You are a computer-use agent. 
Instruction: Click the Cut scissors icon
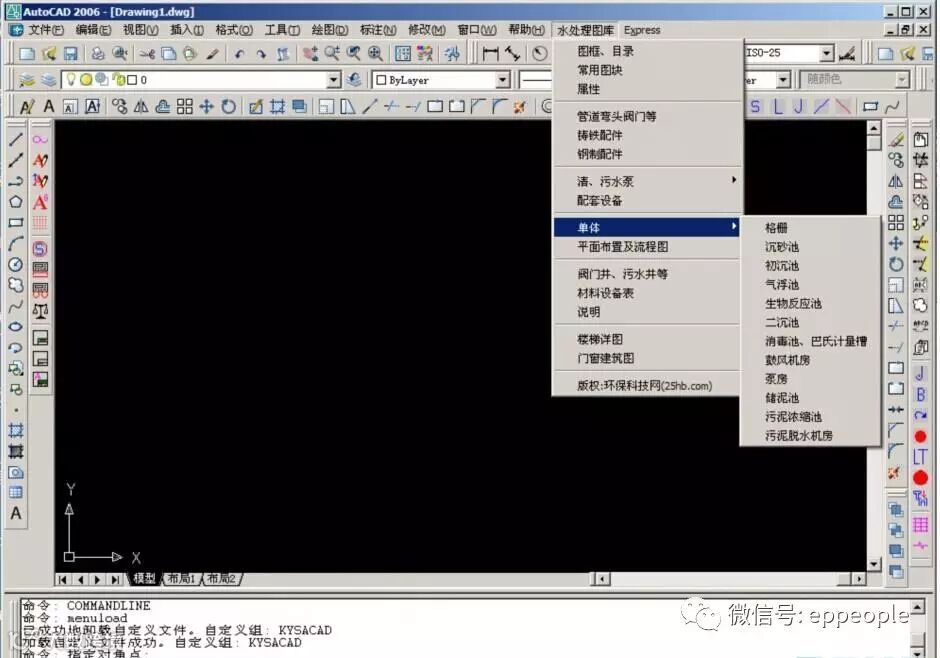coord(147,54)
